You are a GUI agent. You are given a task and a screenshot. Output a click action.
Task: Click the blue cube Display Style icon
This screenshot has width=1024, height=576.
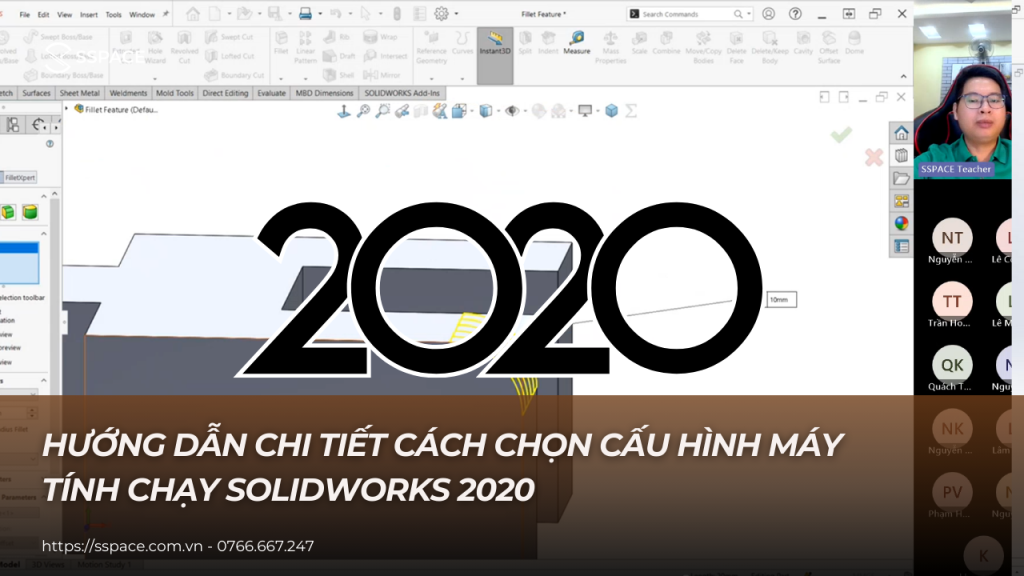tap(485, 111)
